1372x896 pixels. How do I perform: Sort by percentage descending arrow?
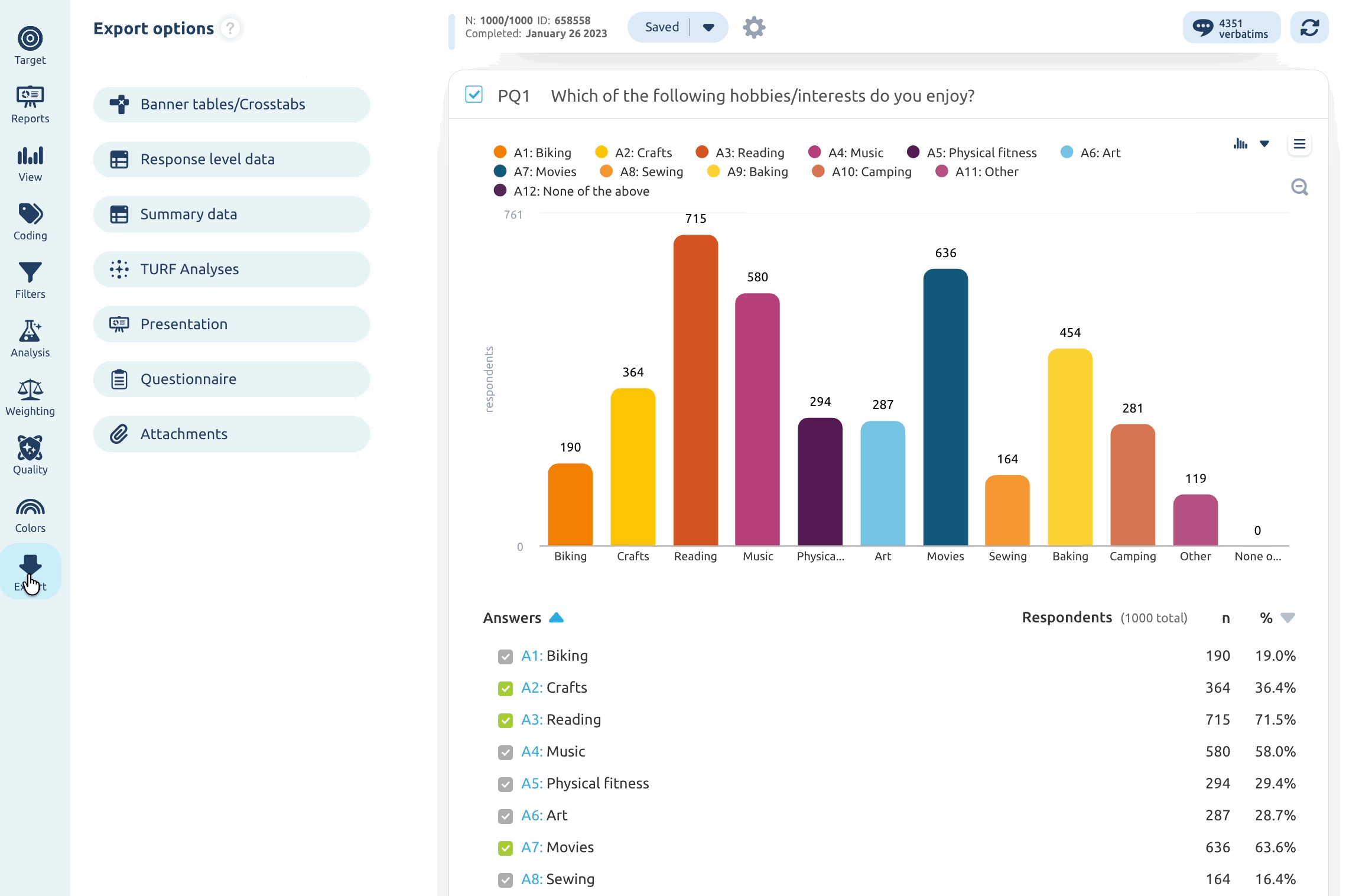pos(1288,618)
